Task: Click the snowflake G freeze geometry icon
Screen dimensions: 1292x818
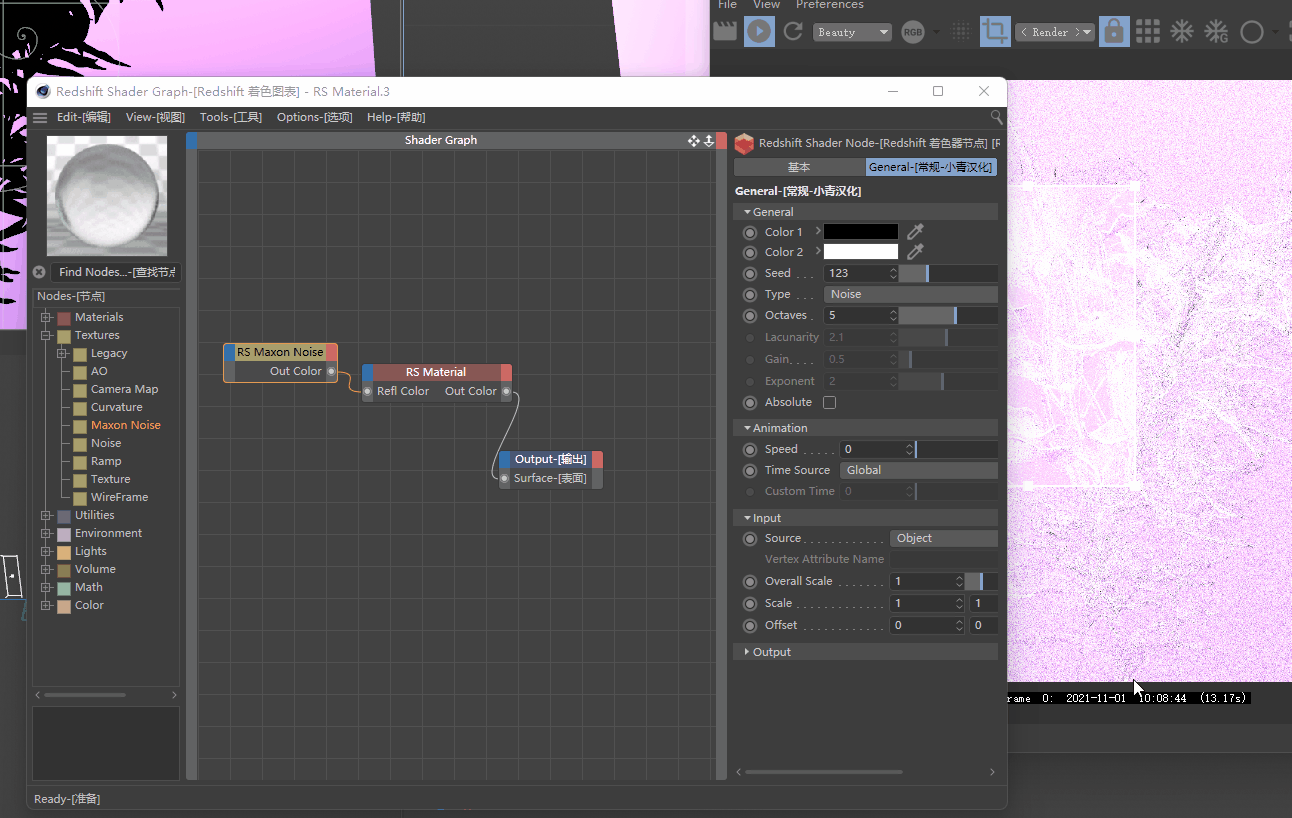Action: 1216,32
